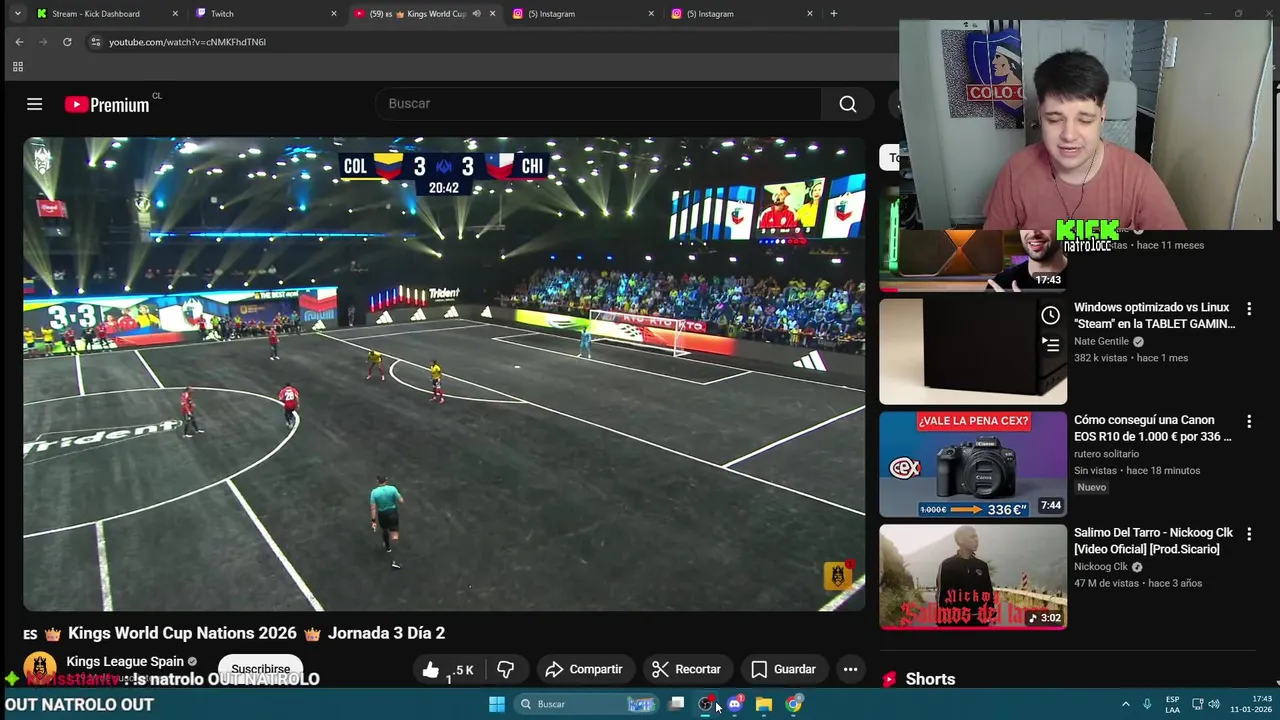Image resolution: width=1280 pixels, height=720 pixels.
Task: Click the Kings League watermark in player
Action: [x=837, y=575]
